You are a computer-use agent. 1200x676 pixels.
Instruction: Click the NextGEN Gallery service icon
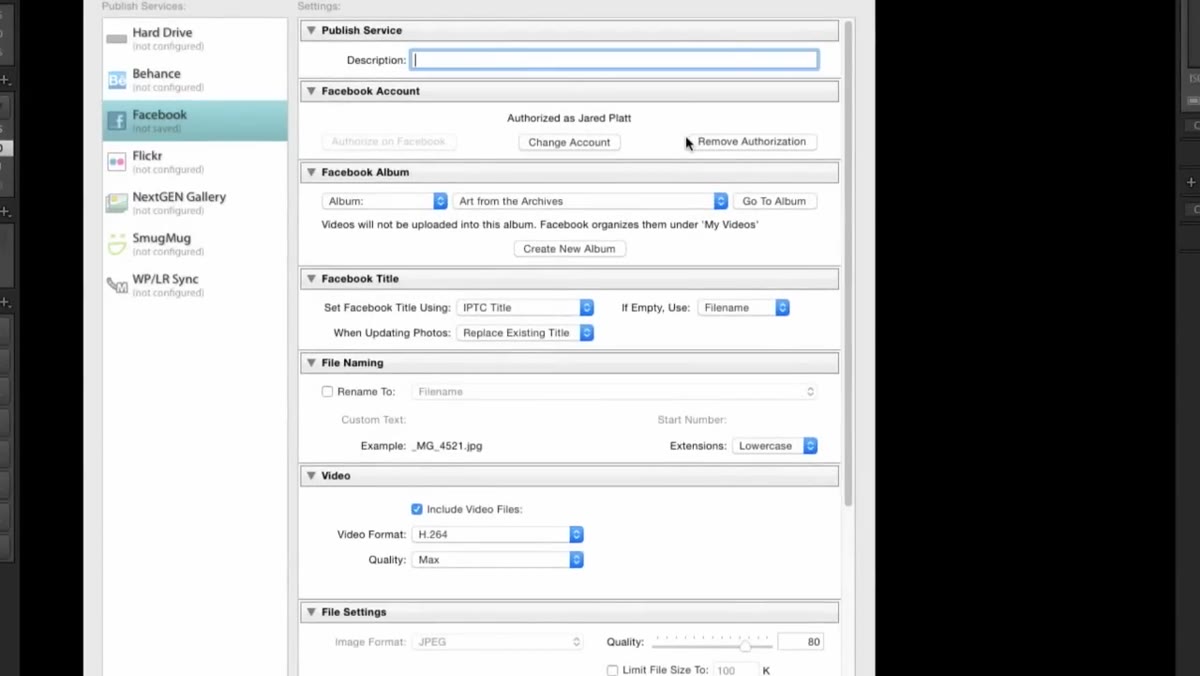point(117,203)
